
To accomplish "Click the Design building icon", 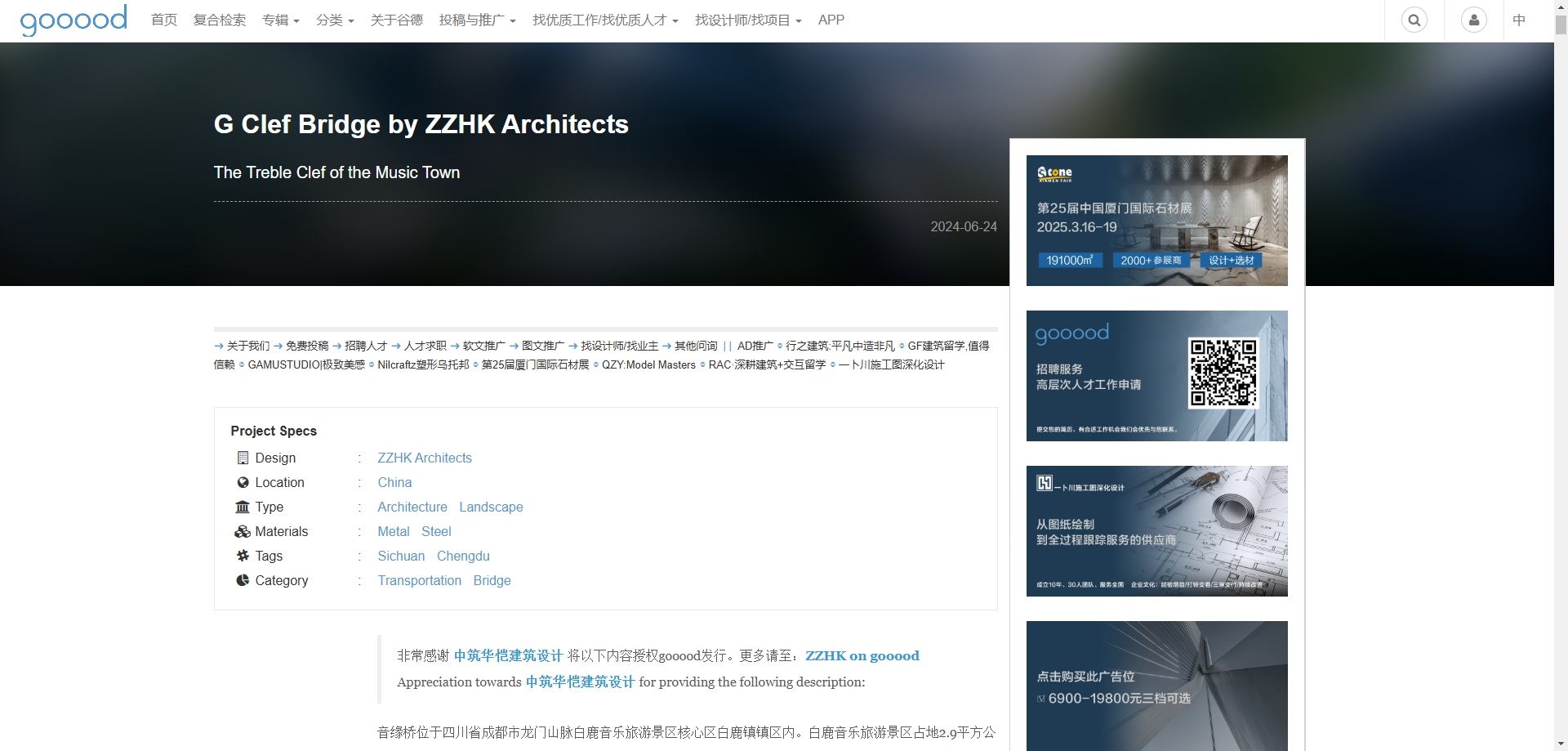I will pos(243,458).
